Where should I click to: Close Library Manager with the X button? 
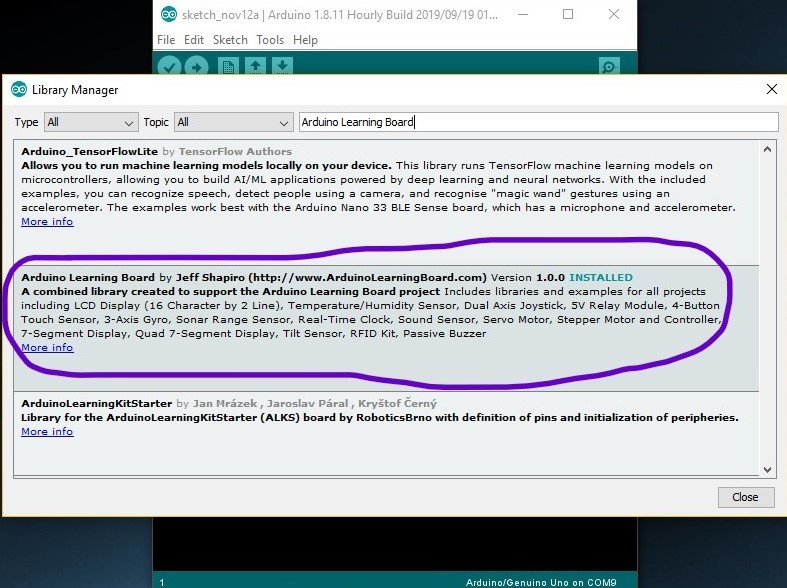pyautogui.click(x=772, y=89)
